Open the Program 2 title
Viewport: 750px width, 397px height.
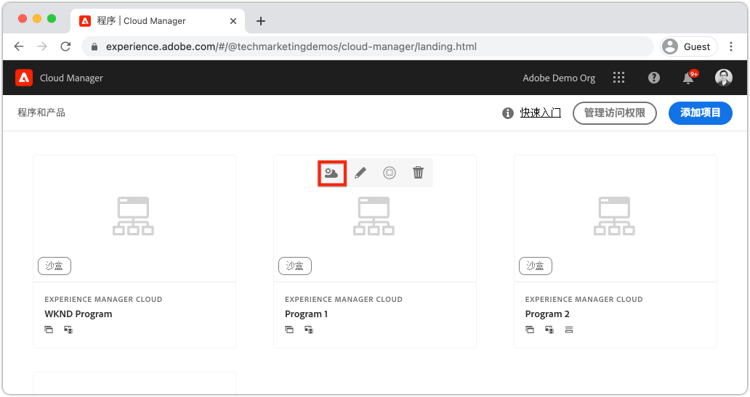pyautogui.click(x=547, y=314)
